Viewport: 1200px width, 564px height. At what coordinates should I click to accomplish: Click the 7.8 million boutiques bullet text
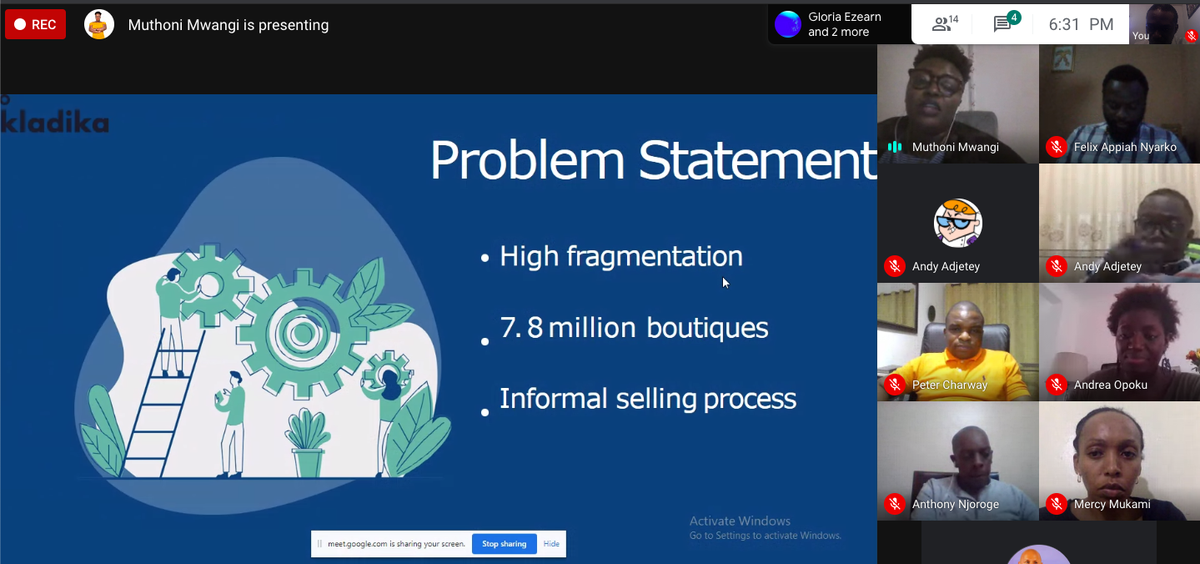[x=634, y=328]
